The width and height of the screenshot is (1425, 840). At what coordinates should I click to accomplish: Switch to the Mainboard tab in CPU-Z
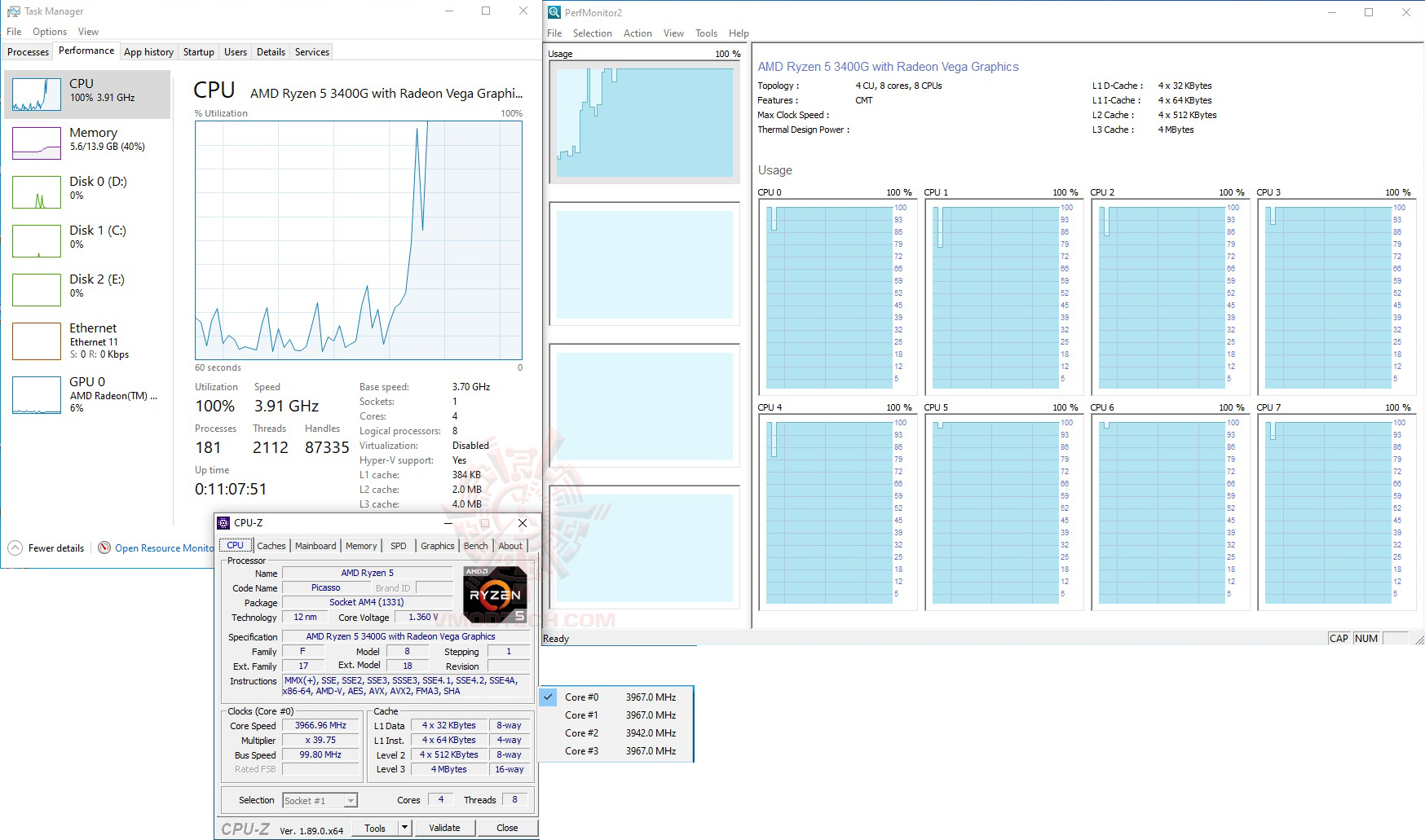[315, 546]
